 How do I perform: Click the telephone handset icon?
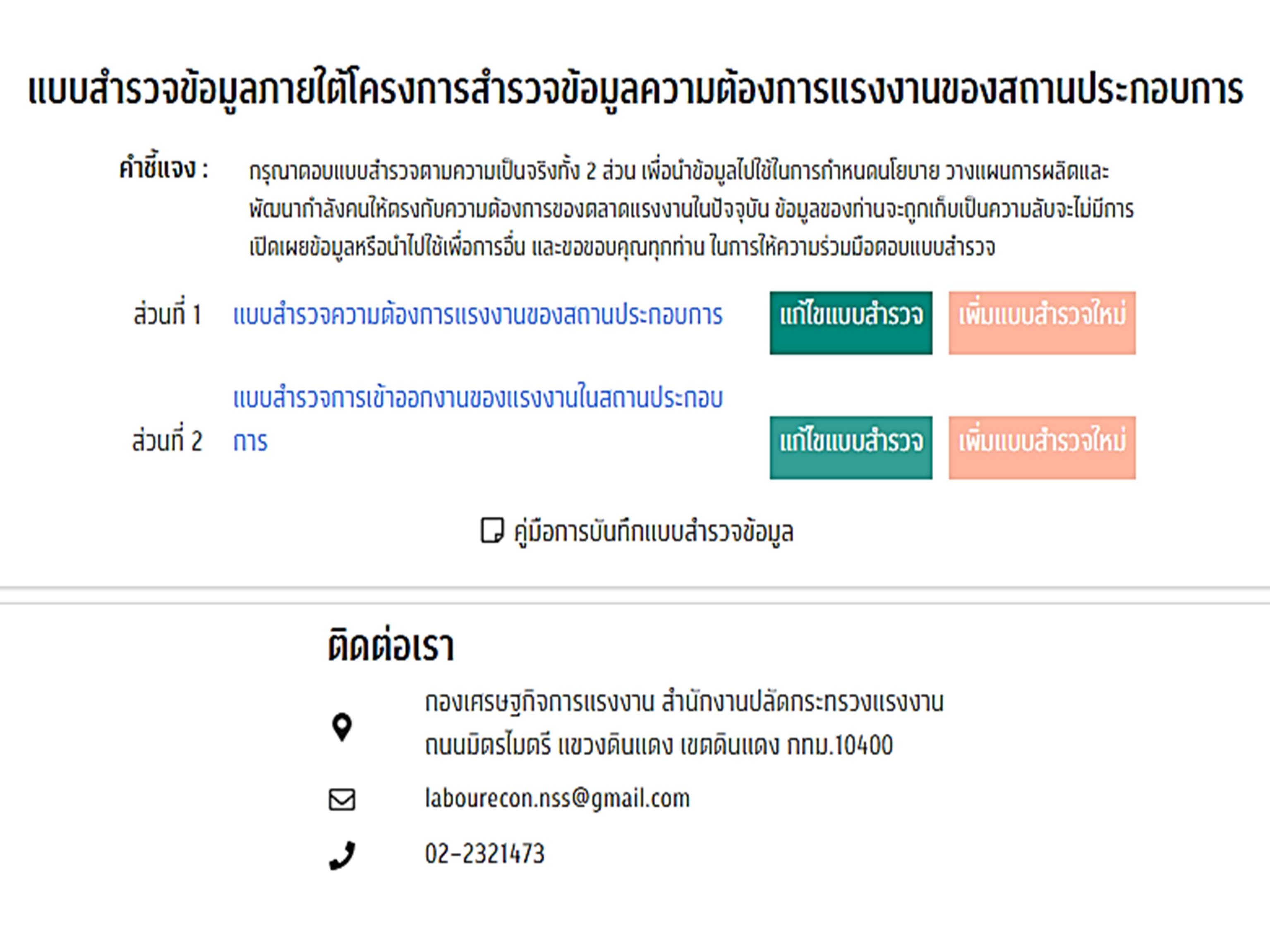click(342, 856)
